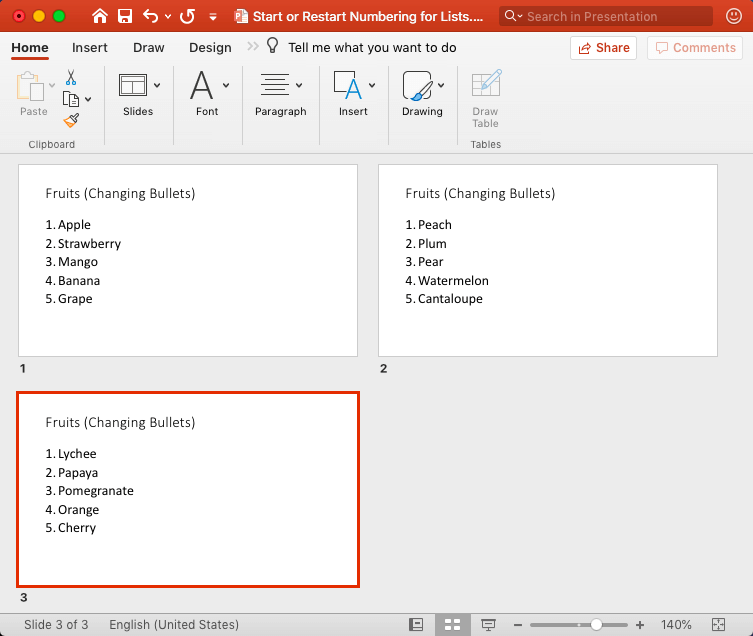Adjust the zoom slider handle
Viewport: 753px width, 636px height.
pyautogui.click(x=596, y=625)
